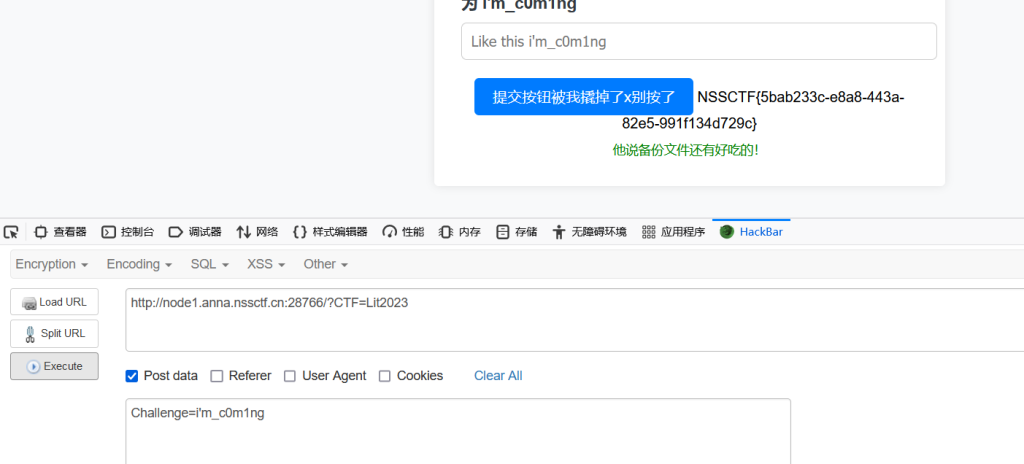Focus the HackBar URL text area
This screenshot has height=464, width=1024.
tap(575, 320)
